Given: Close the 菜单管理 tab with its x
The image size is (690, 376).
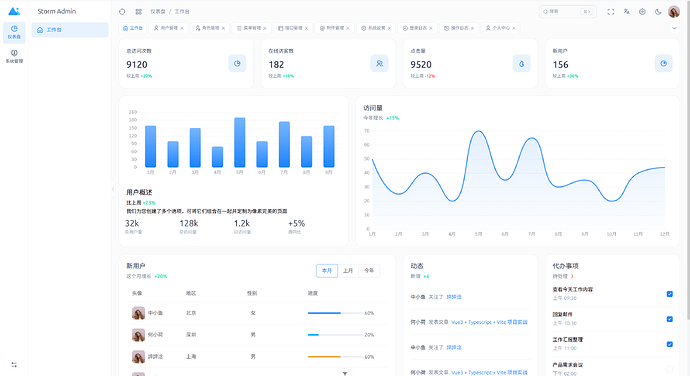Looking at the screenshot, I should 265,28.
